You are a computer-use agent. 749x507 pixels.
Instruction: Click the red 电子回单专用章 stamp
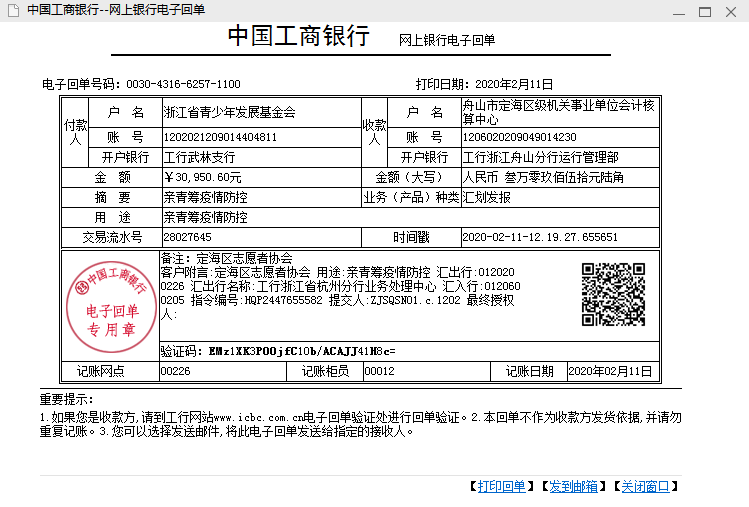coord(111,306)
